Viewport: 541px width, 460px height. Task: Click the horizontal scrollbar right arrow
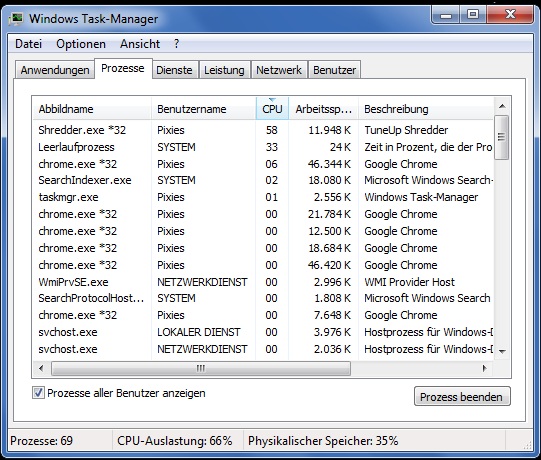coord(484,368)
